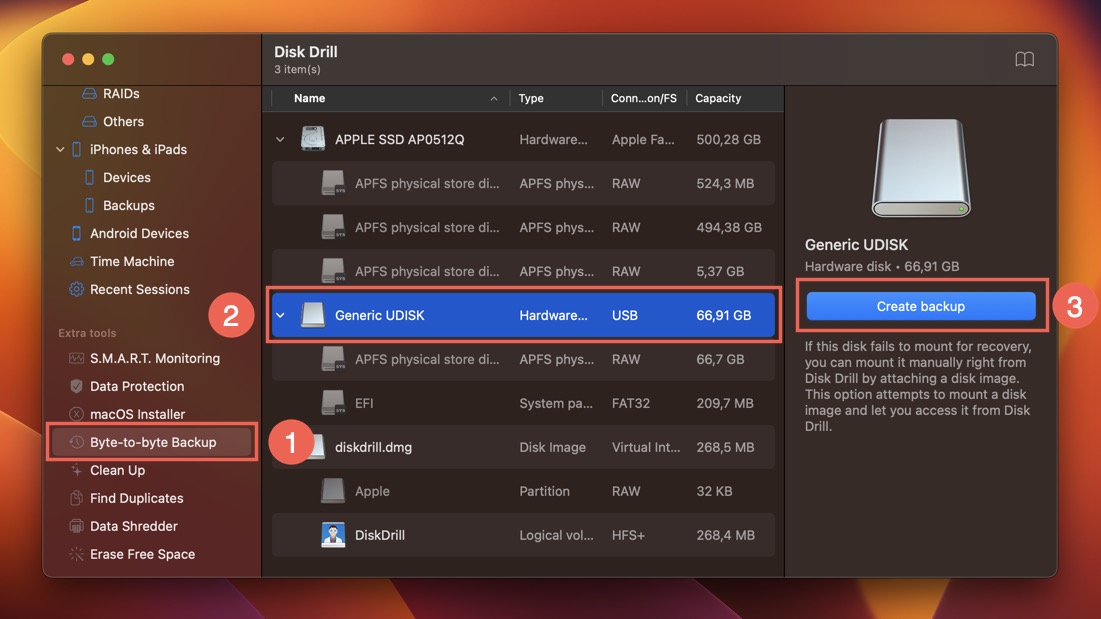The image size is (1101, 619).
Task: Select the diskdrill.dmg row
Action: 523,447
